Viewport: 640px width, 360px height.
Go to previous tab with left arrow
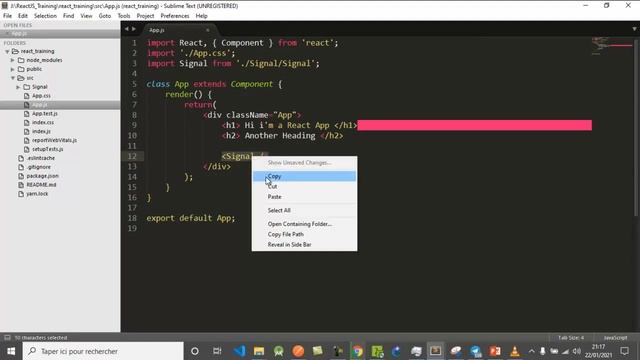[x=127, y=29]
